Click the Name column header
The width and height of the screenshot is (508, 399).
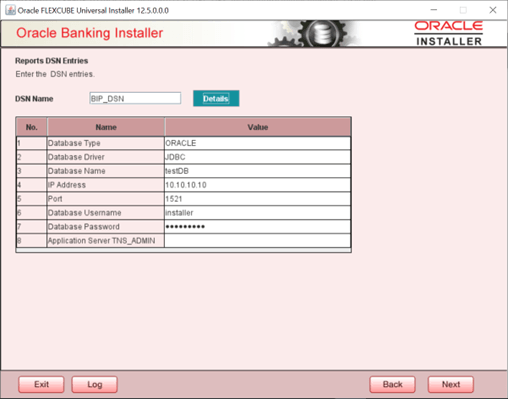(x=106, y=127)
